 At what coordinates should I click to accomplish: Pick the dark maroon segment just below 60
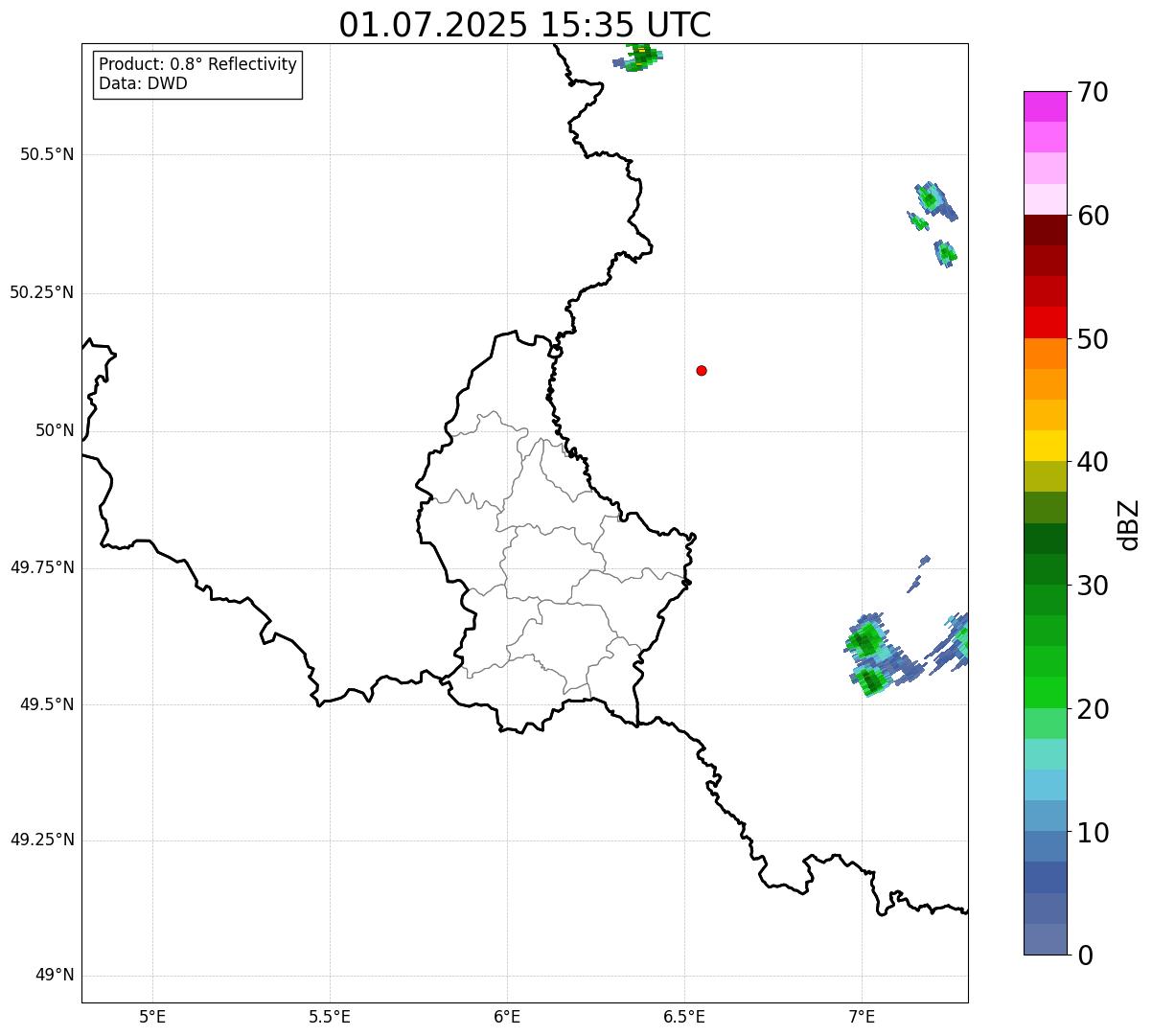[1045, 230]
